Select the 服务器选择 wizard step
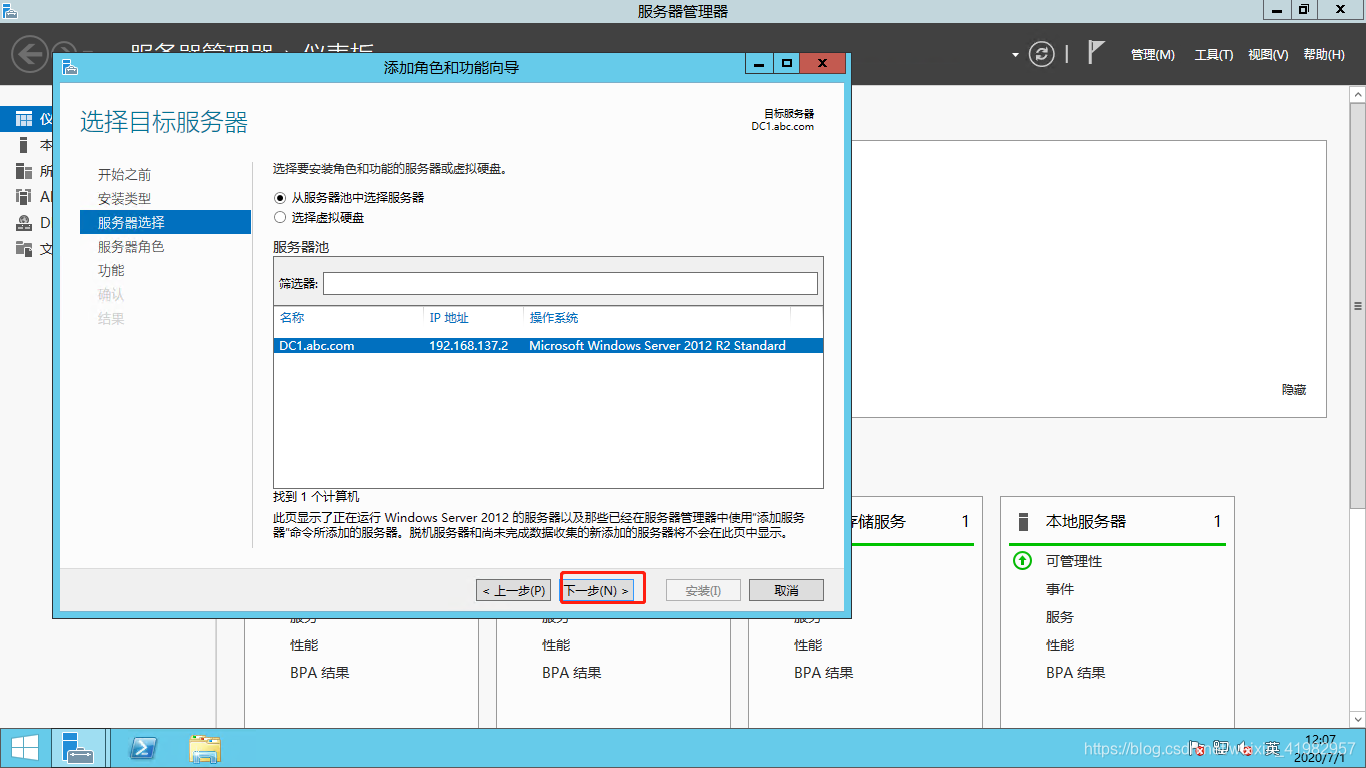This screenshot has height=768, width=1366. coord(165,222)
